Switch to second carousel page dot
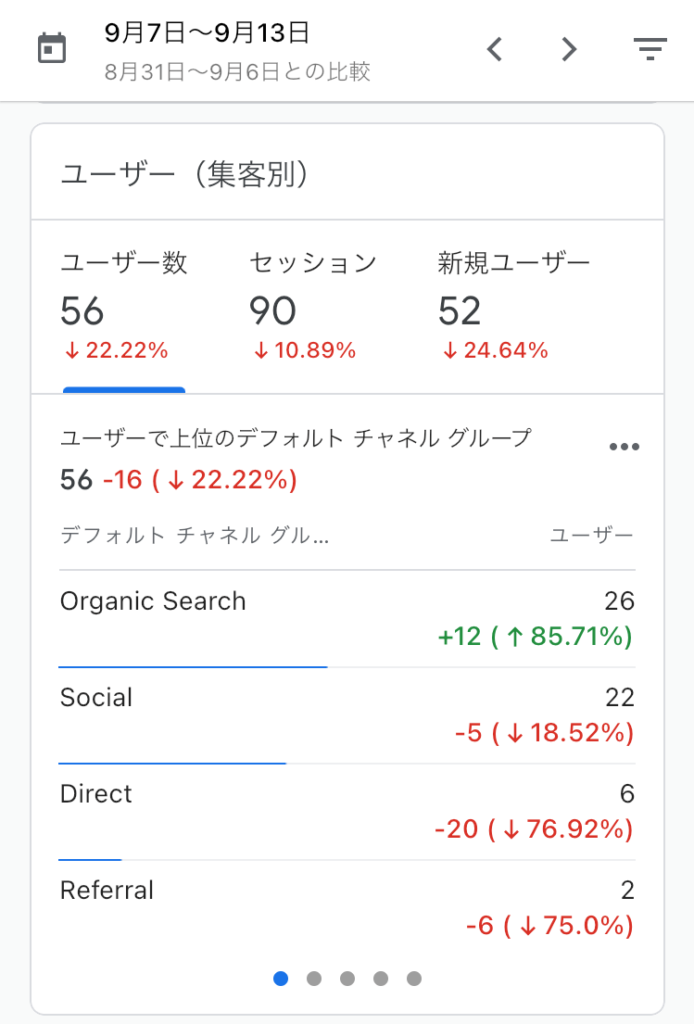The height and width of the screenshot is (1024, 694). [x=314, y=978]
